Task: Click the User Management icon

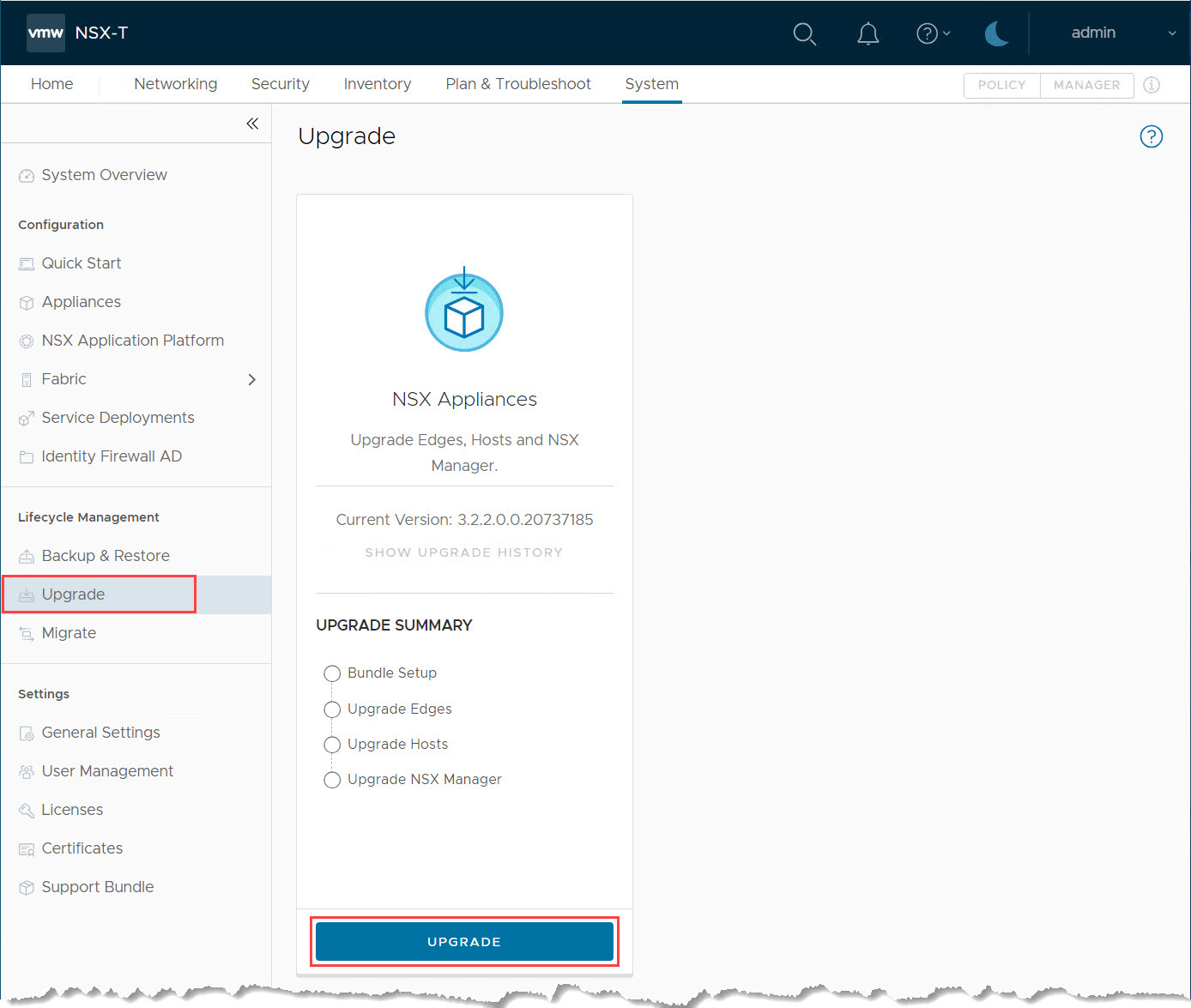Action: [x=27, y=772]
